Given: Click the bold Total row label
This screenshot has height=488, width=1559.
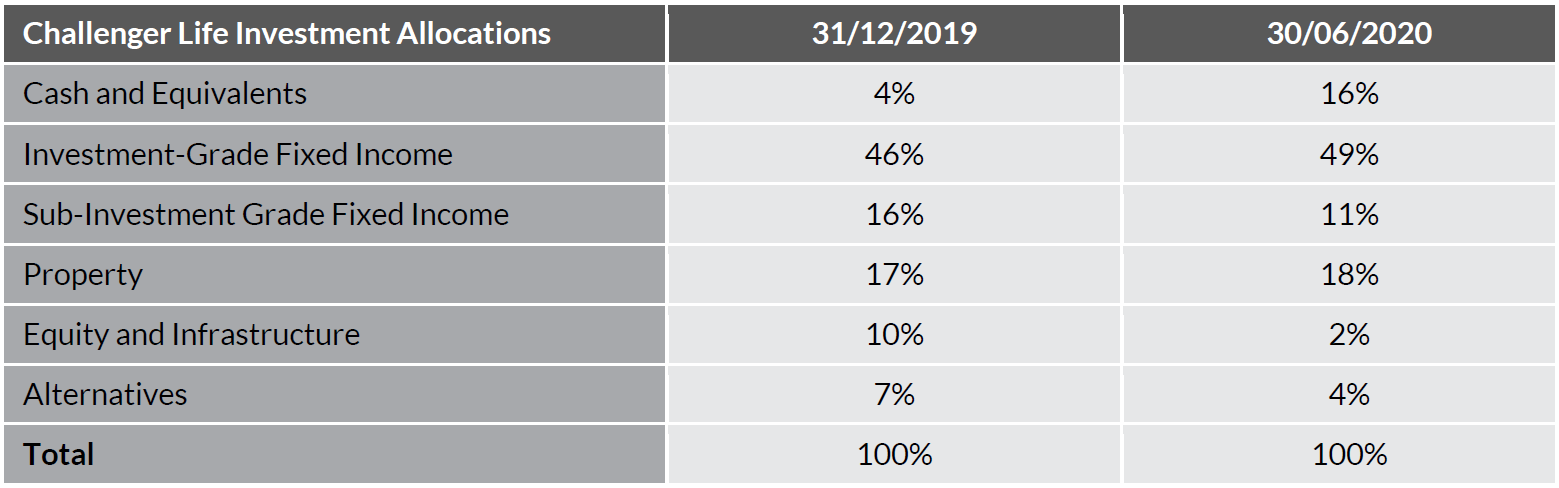Looking at the screenshot, I should click(x=58, y=455).
